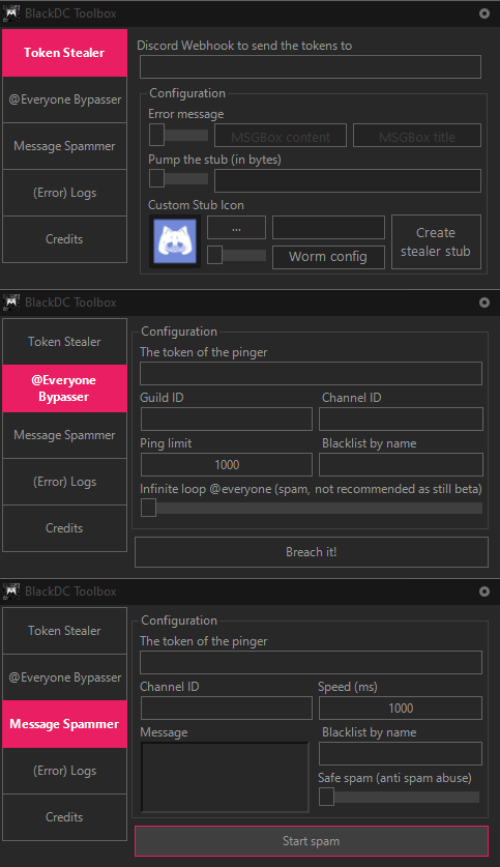Toggle the Error message switch
Viewport: 500px width, 867px height.
178,134
